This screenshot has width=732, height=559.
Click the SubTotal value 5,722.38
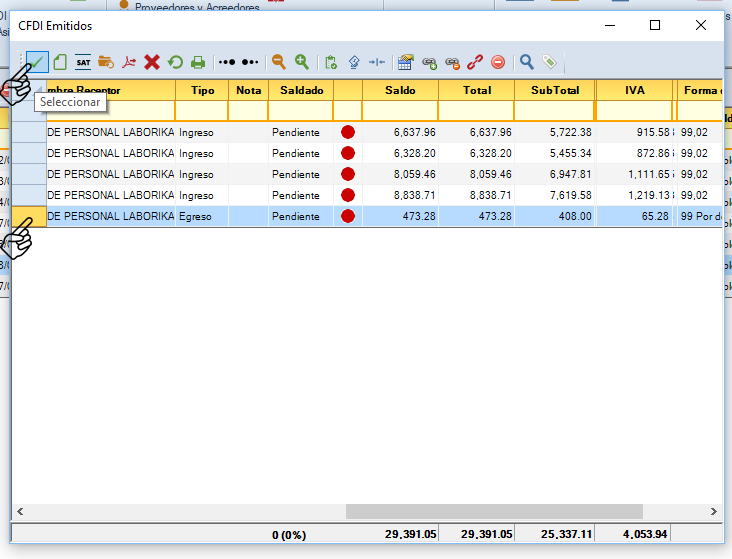coord(570,132)
